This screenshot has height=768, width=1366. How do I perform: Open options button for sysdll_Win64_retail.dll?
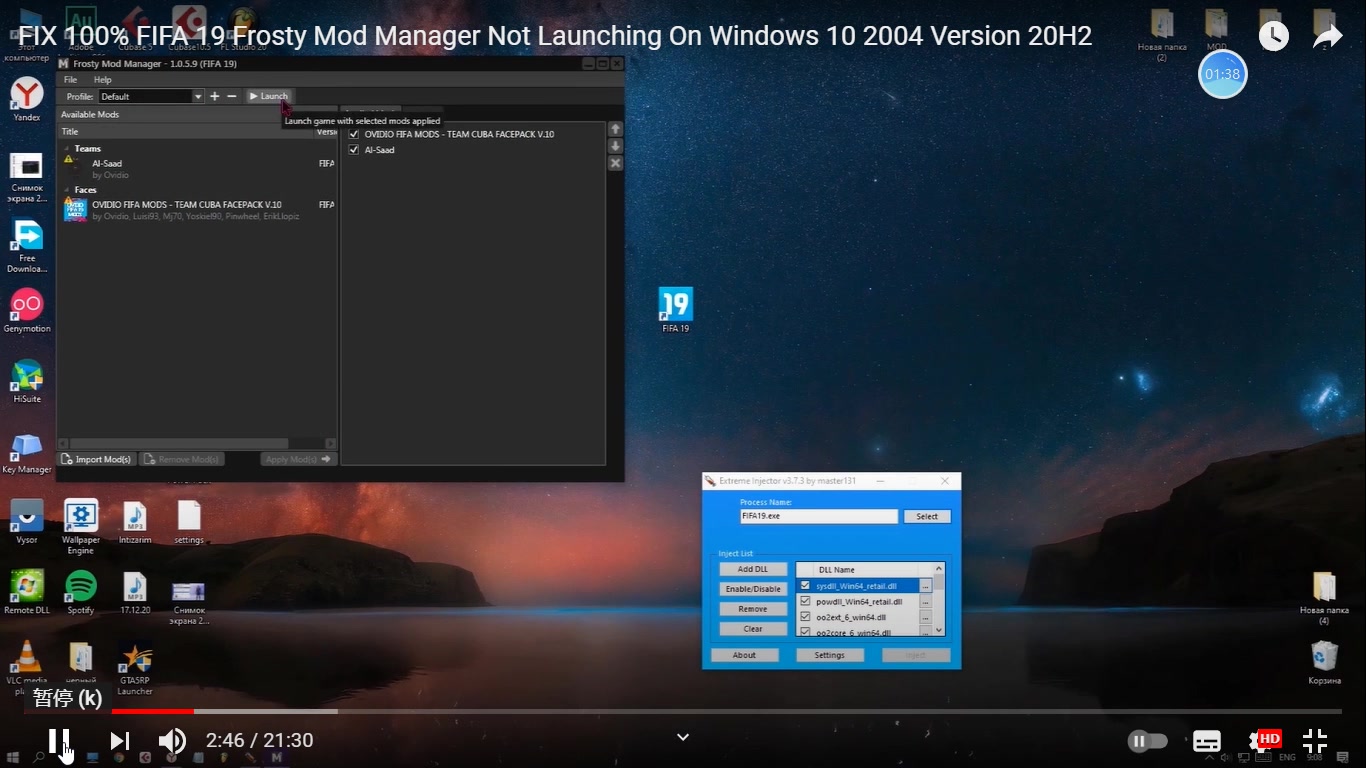925,586
